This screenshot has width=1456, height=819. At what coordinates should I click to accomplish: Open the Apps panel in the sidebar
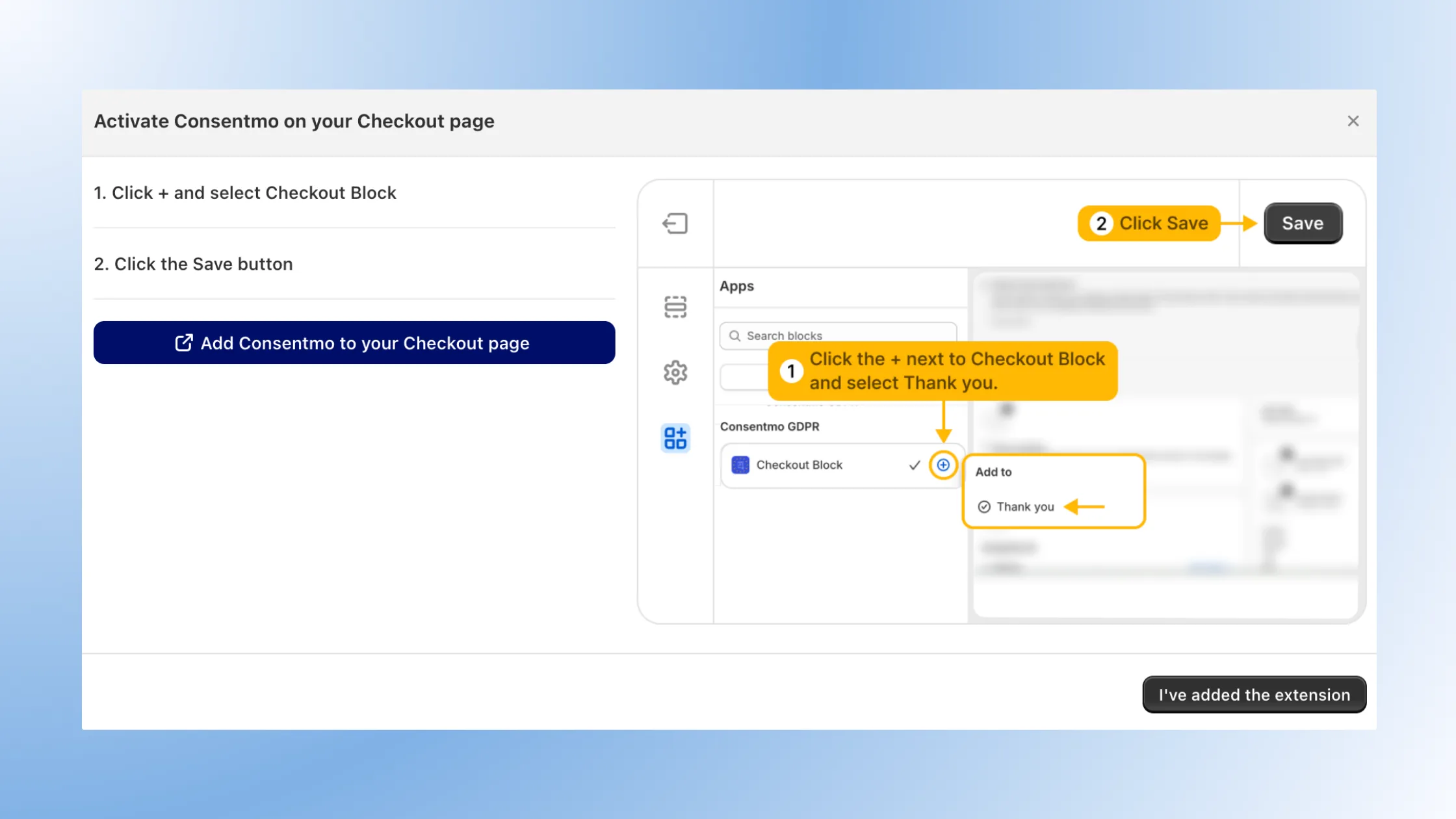[x=675, y=438]
